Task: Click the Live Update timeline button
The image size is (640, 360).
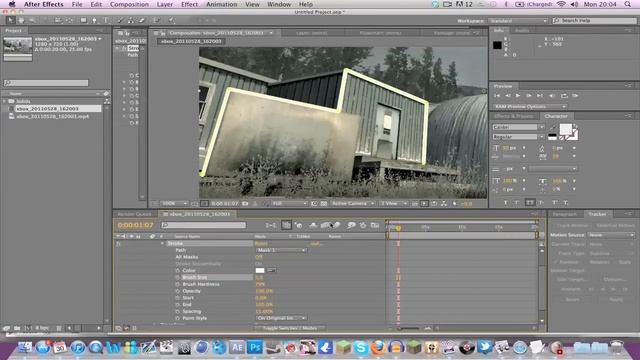Action: (x=286, y=225)
